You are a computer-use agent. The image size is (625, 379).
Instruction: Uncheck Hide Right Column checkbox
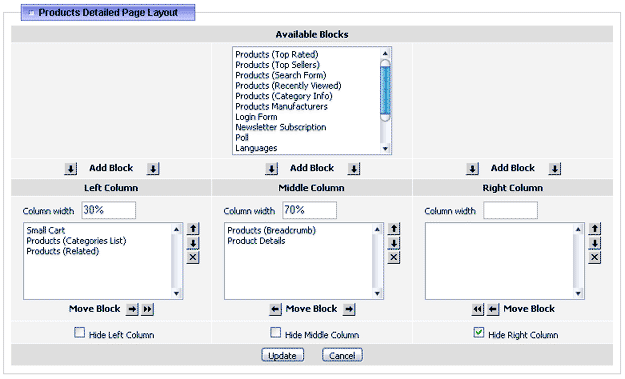(479, 332)
